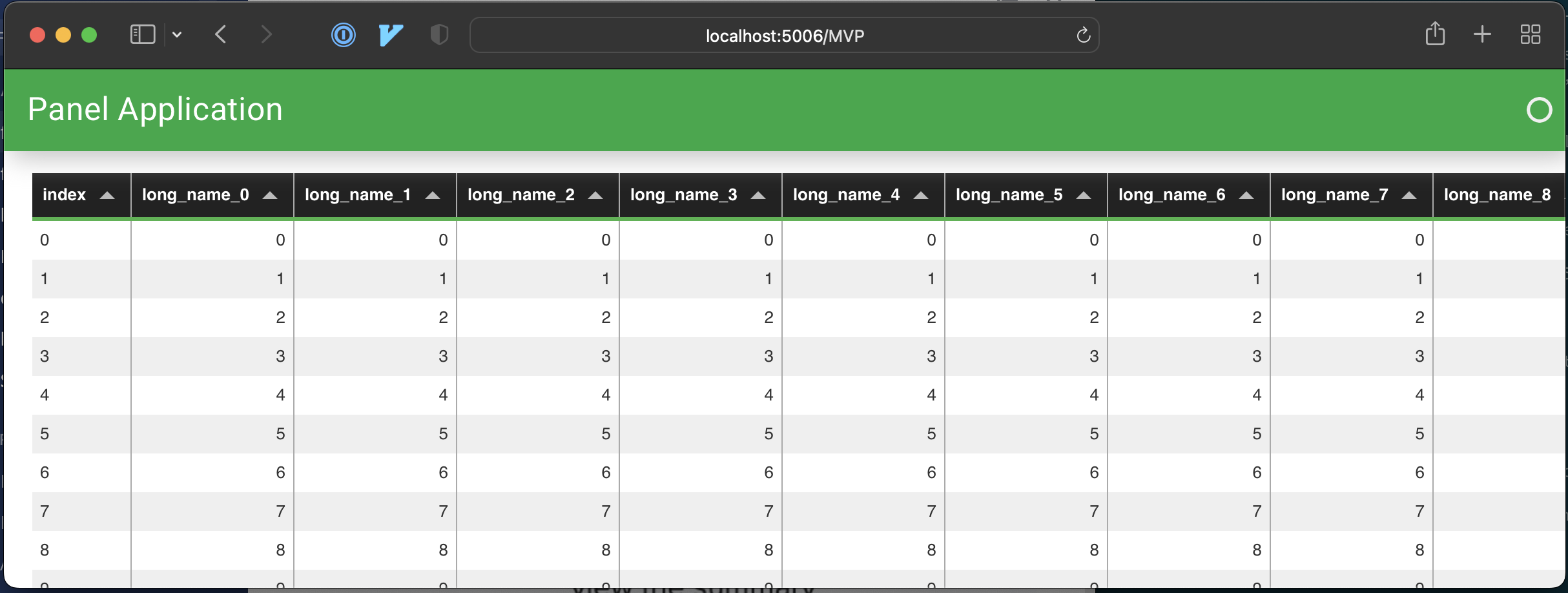The width and height of the screenshot is (1568, 593).
Task: Click the Panel busy indicator circle
Action: pyautogui.click(x=1539, y=110)
